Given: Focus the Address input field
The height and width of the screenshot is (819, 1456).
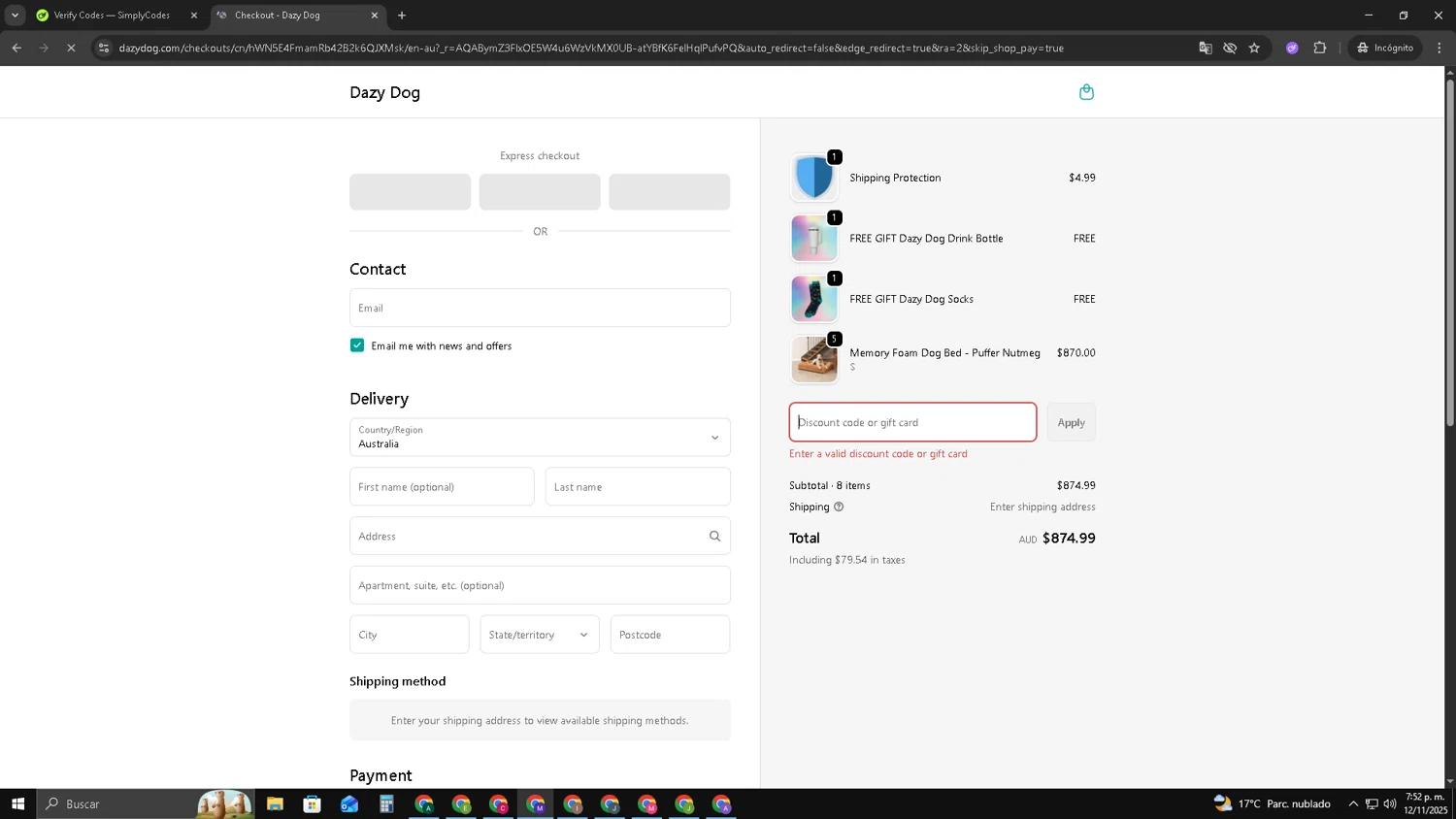Looking at the screenshot, I should pyautogui.click(x=540, y=536).
